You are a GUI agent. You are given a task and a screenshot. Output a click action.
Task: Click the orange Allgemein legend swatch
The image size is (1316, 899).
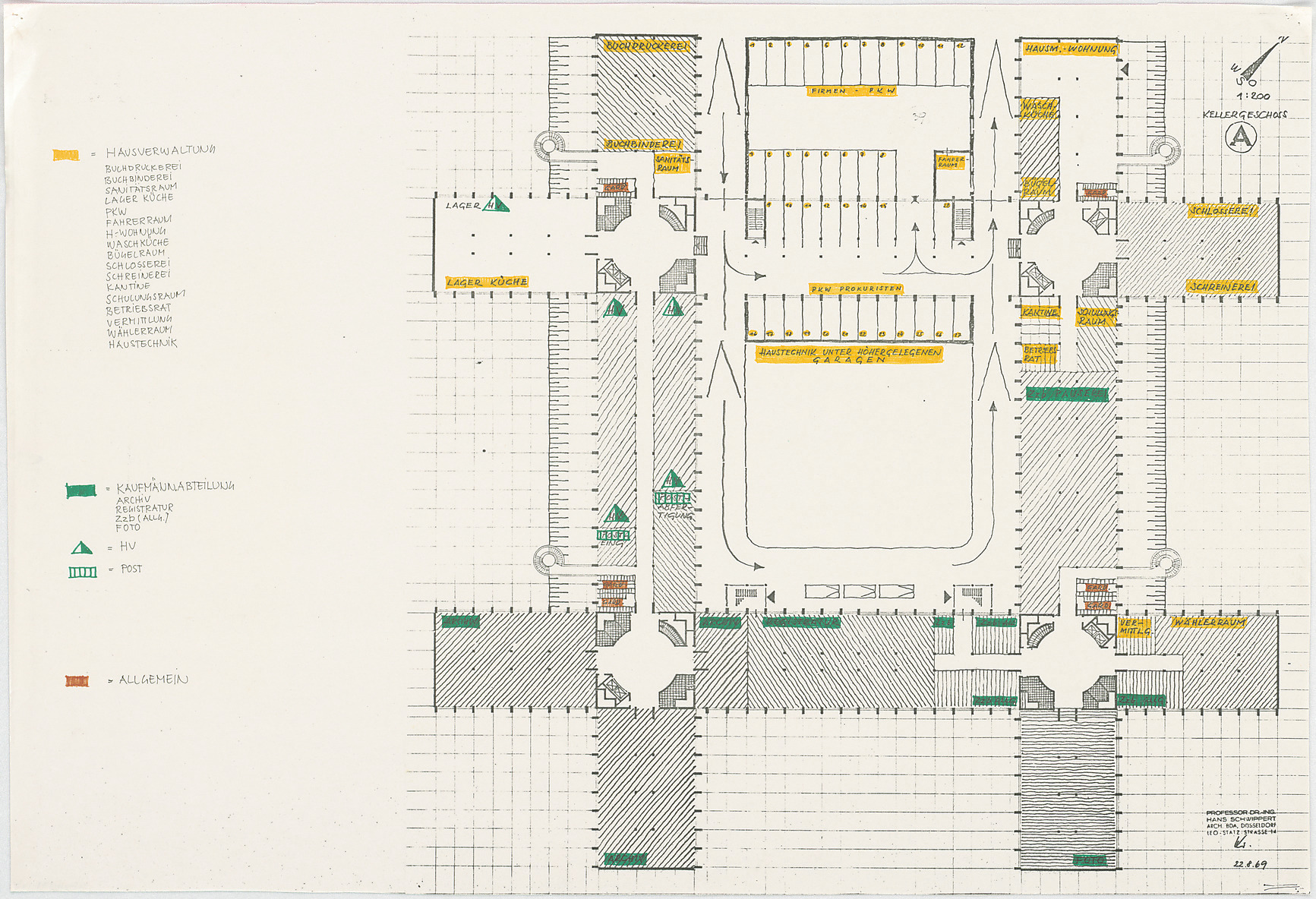pyautogui.click(x=77, y=681)
